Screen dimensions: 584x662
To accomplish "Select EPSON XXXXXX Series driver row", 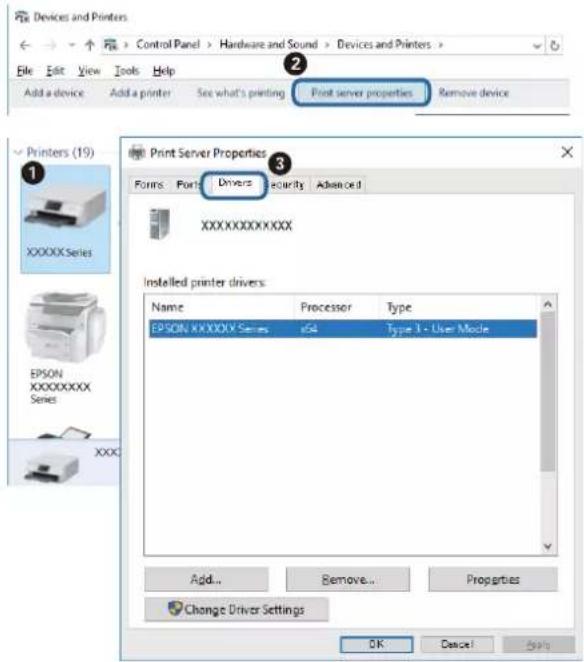I will pyautogui.click(x=343, y=328).
